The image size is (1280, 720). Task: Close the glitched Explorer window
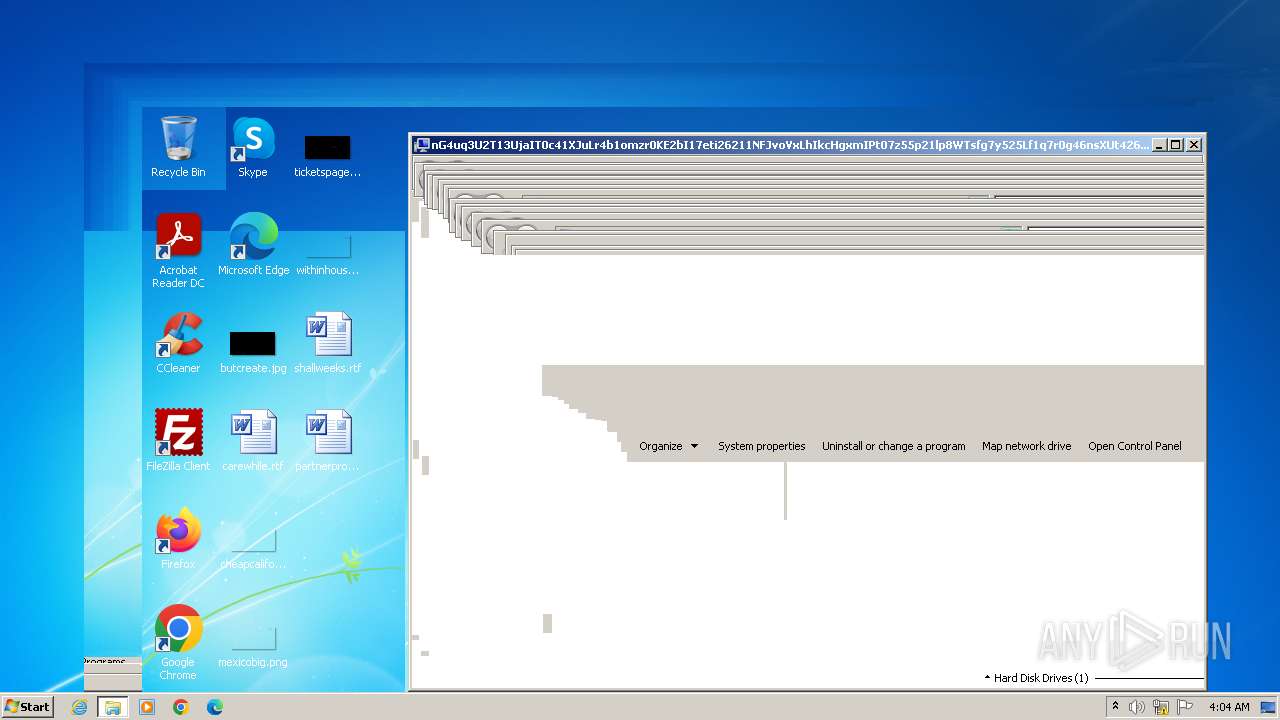pyautogui.click(x=1193, y=145)
